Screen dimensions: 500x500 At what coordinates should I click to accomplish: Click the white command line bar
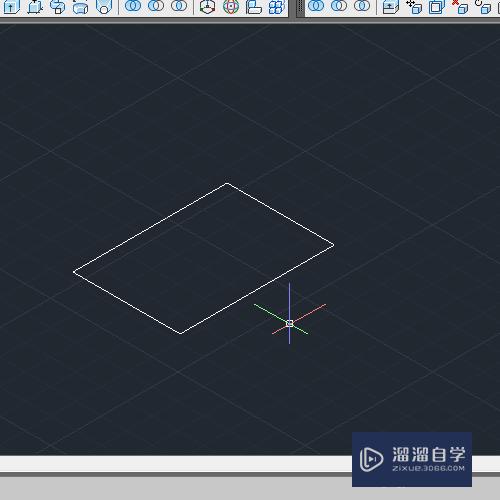[176, 464]
